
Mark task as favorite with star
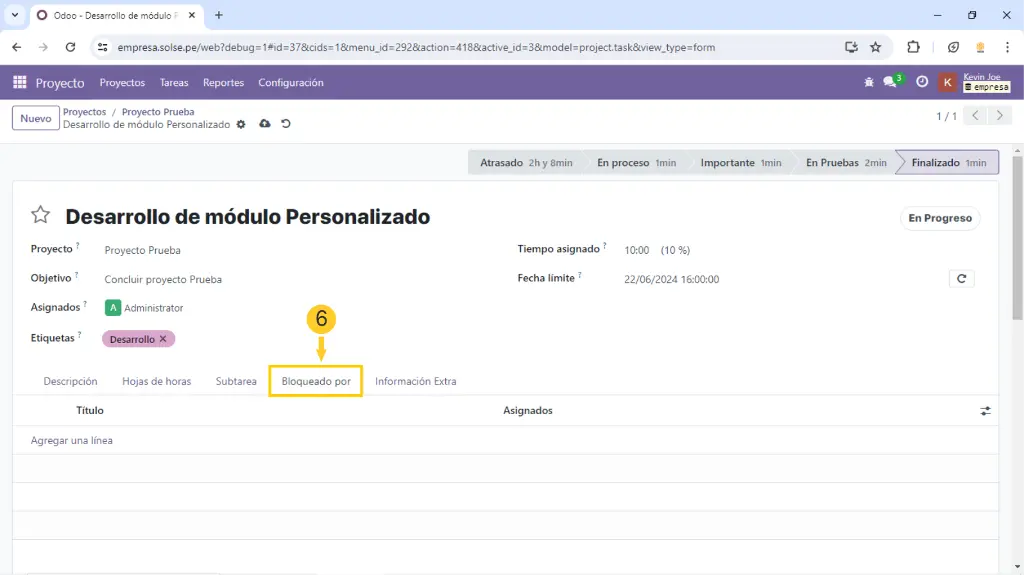click(x=40, y=215)
